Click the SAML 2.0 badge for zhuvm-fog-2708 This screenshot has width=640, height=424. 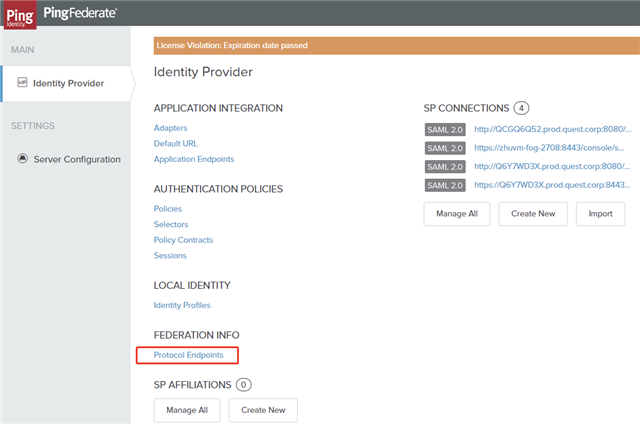(x=445, y=148)
